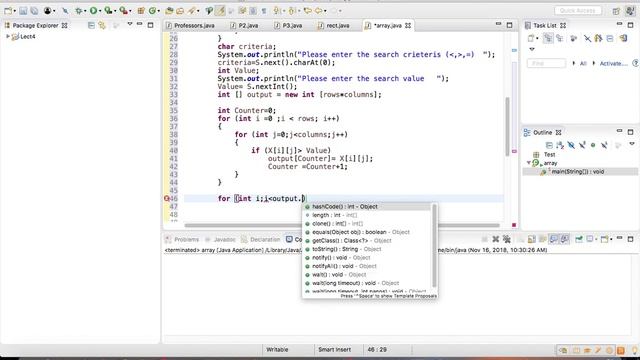The height and width of the screenshot is (360, 640).
Task: Toggle Hide Non-Public Members green dot
Action: [x=593, y=145]
